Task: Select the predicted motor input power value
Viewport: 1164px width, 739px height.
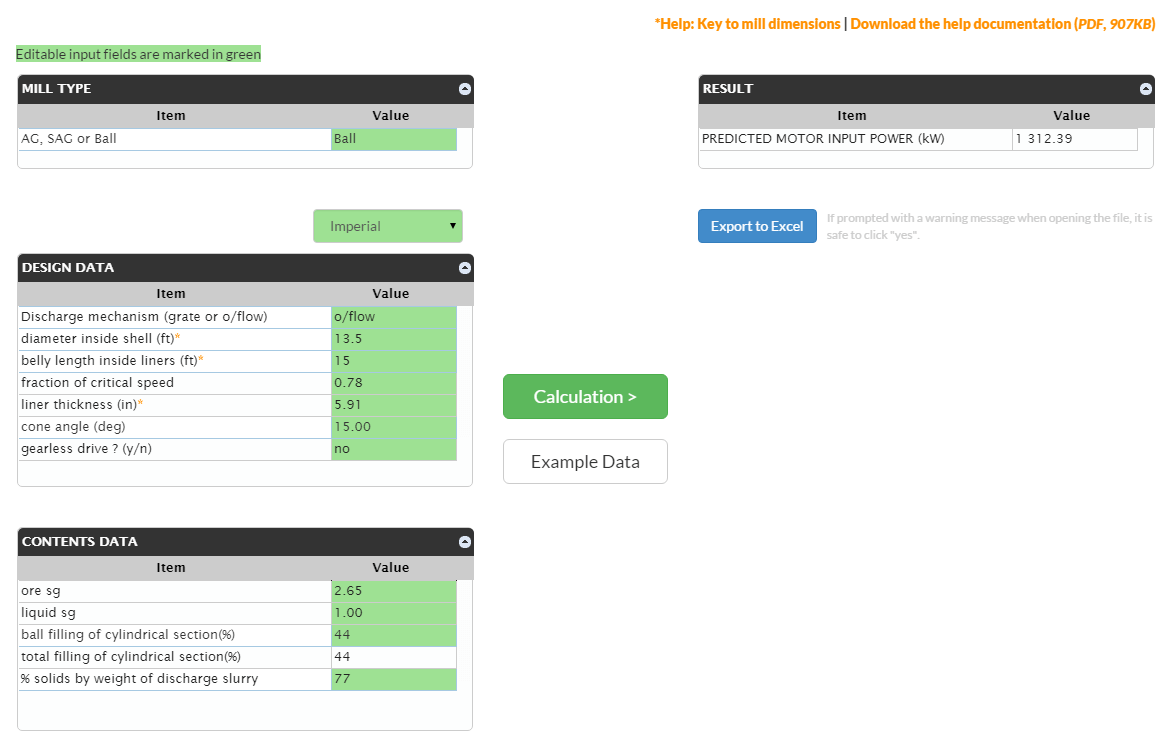Action: 1074,139
